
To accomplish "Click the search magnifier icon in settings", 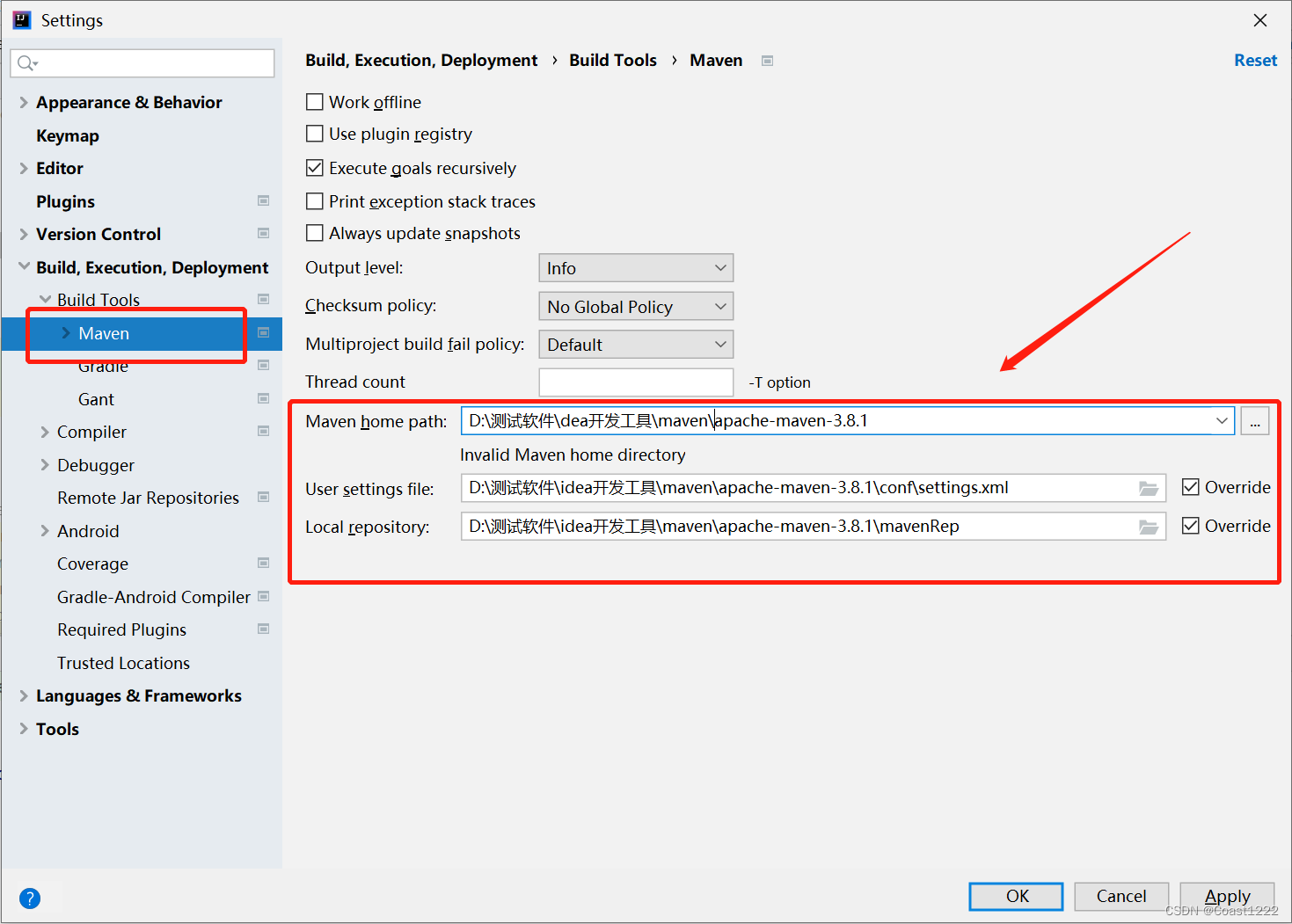I will (x=26, y=63).
